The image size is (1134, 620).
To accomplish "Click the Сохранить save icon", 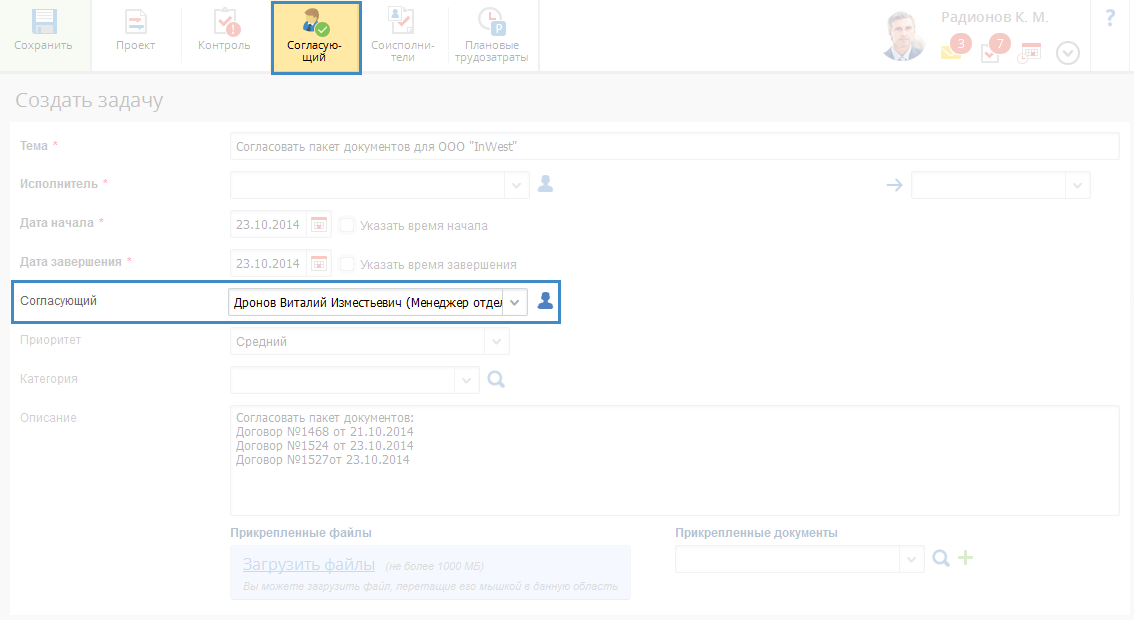I will pos(43,22).
